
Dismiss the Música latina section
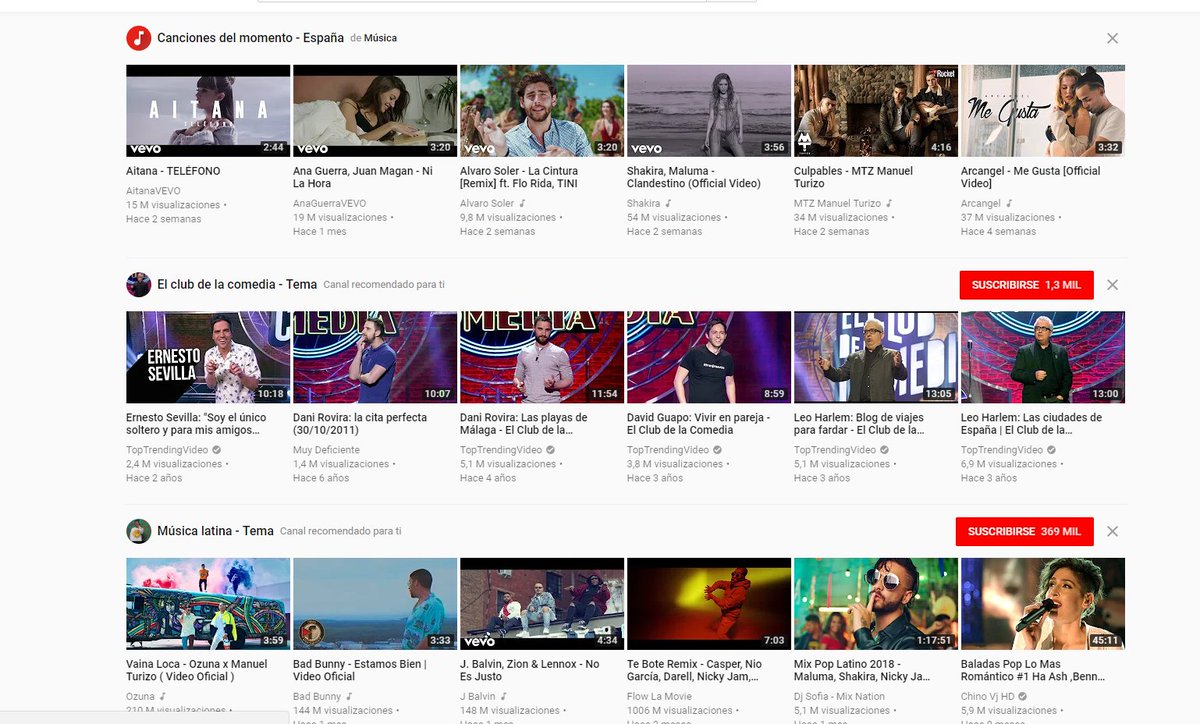click(1112, 532)
